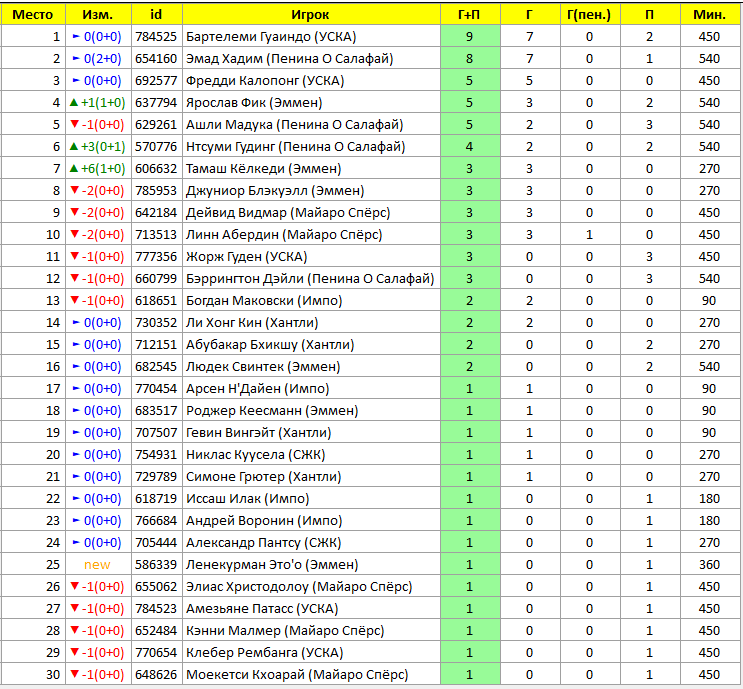Click the minutes value 180 for Иссаш Илак
743x689 pixels.
[709, 499]
